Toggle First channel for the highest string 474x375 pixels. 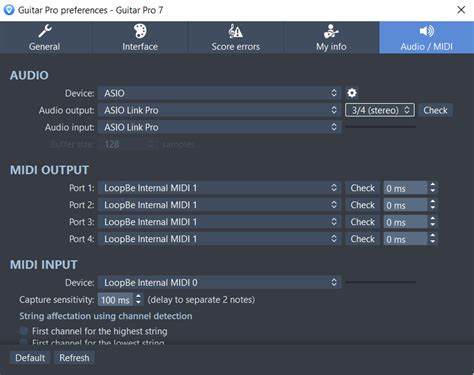tap(24, 331)
